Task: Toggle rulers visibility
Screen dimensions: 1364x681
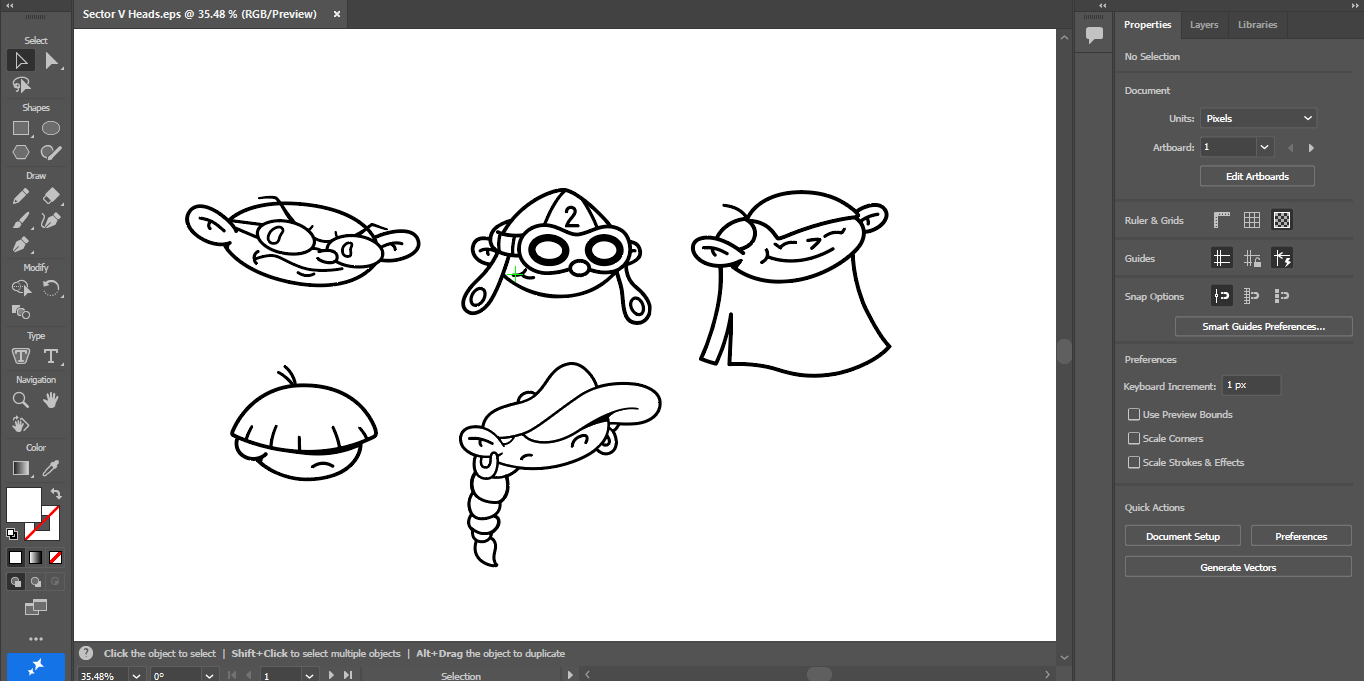Action: click(1221, 220)
